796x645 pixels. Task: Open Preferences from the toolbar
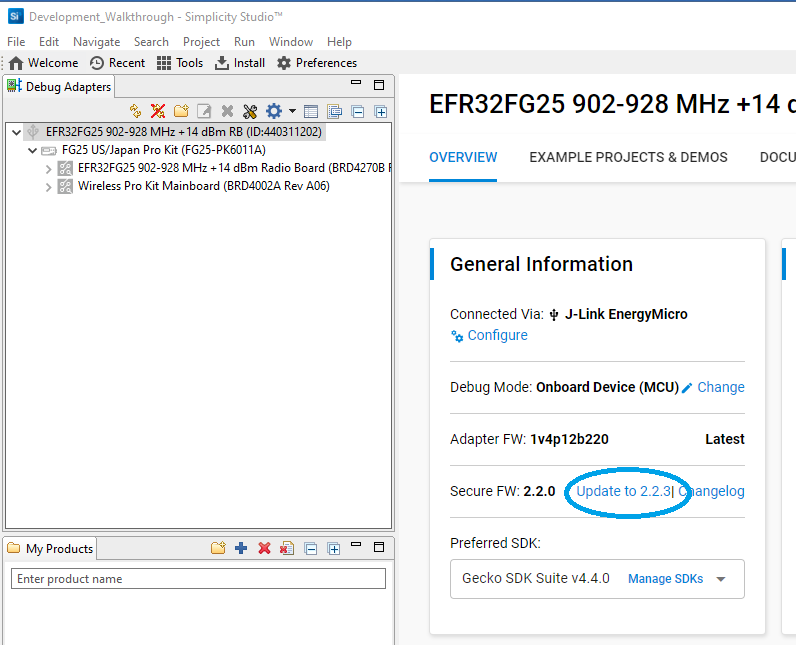pos(316,63)
